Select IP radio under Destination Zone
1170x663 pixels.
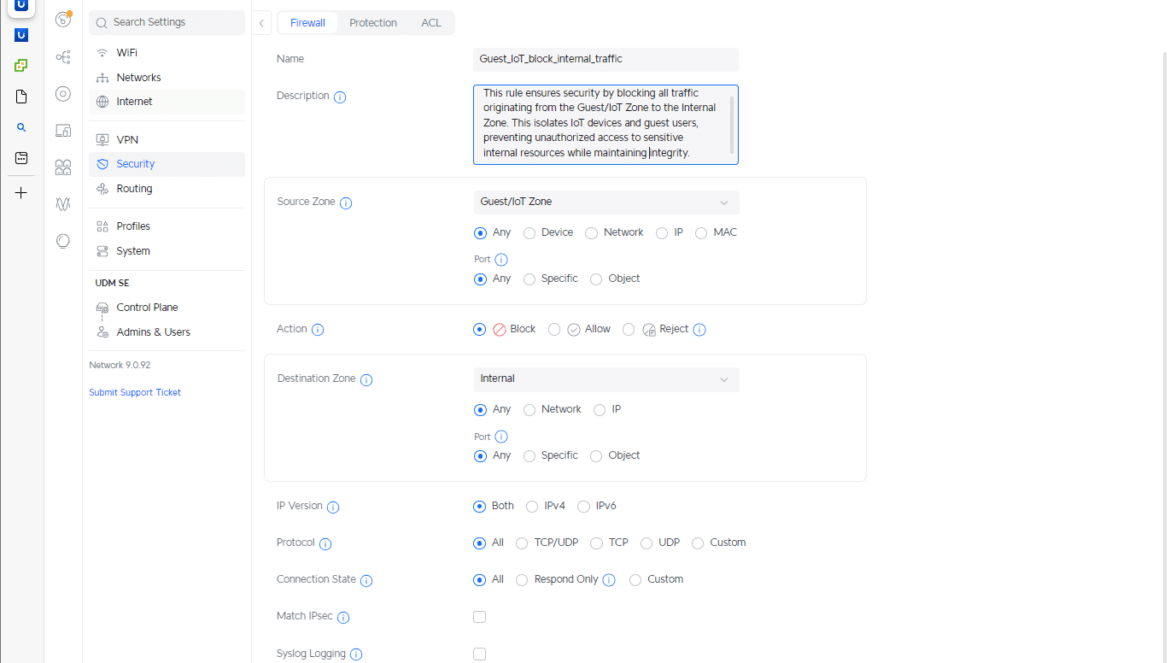click(x=599, y=410)
